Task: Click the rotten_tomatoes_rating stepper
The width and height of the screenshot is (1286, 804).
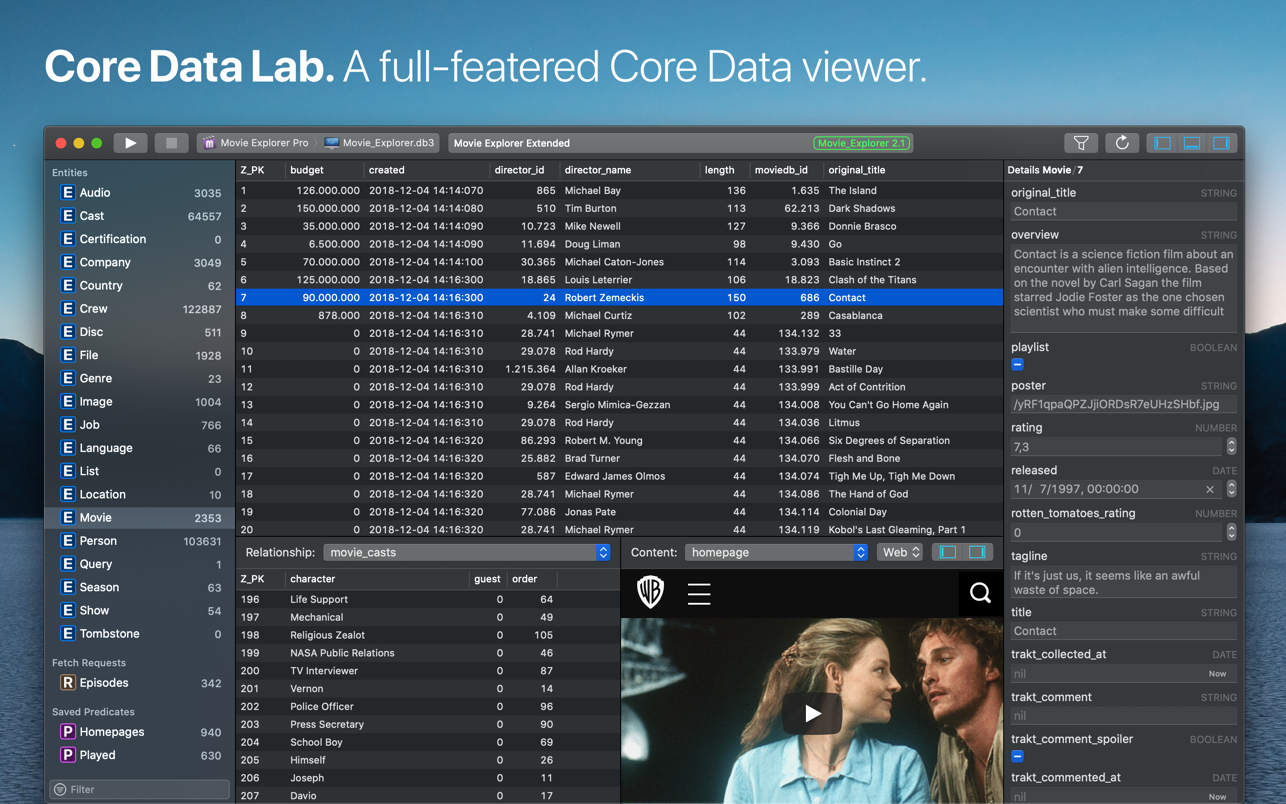Action: click(x=1231, y=532)
